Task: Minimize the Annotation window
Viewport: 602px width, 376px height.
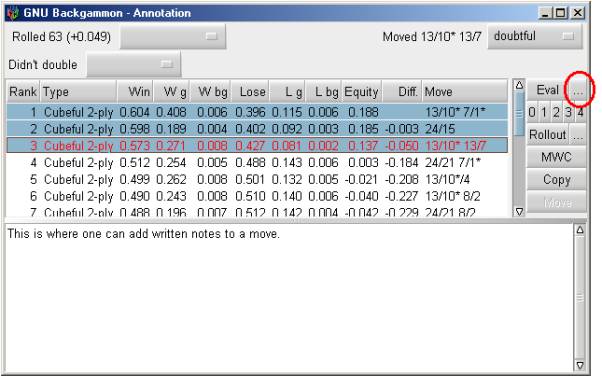Action: click(x=544, y=13)
